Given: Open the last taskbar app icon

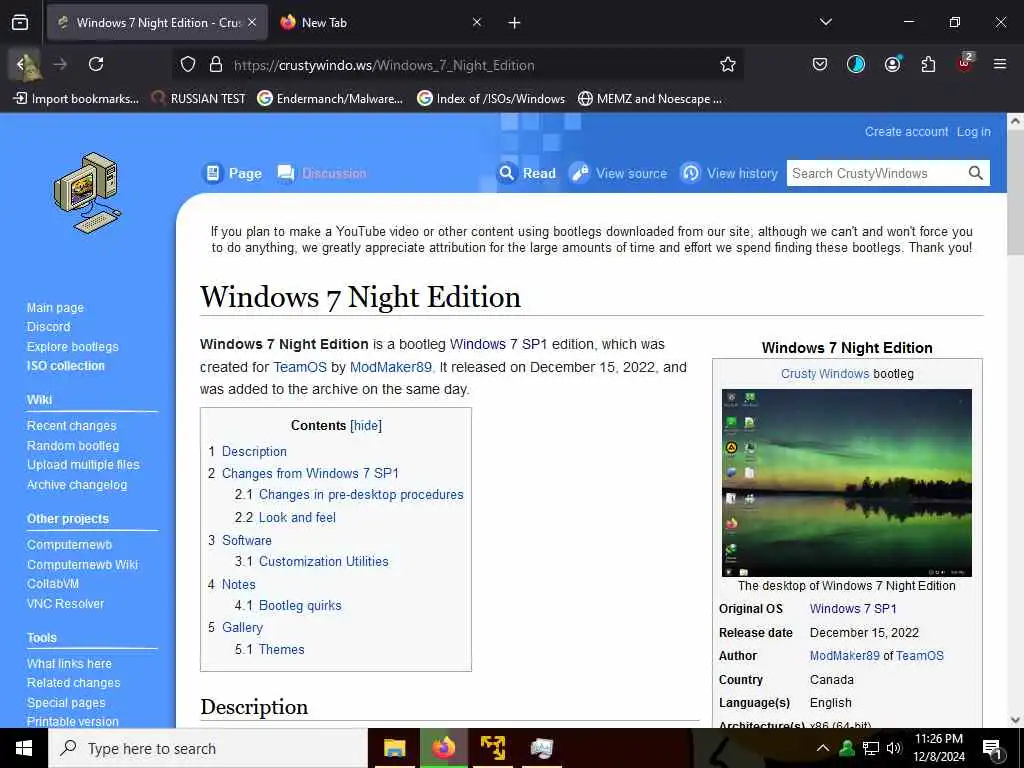Looking at the screenshot, I should tap(541, 748).
